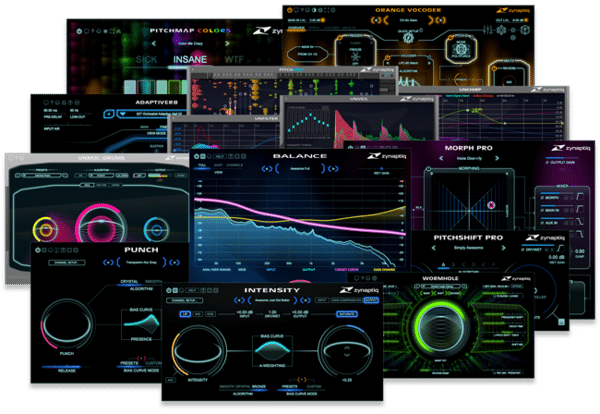Open CHANNEL SETUP in Punch window

(x=67, y=262)
